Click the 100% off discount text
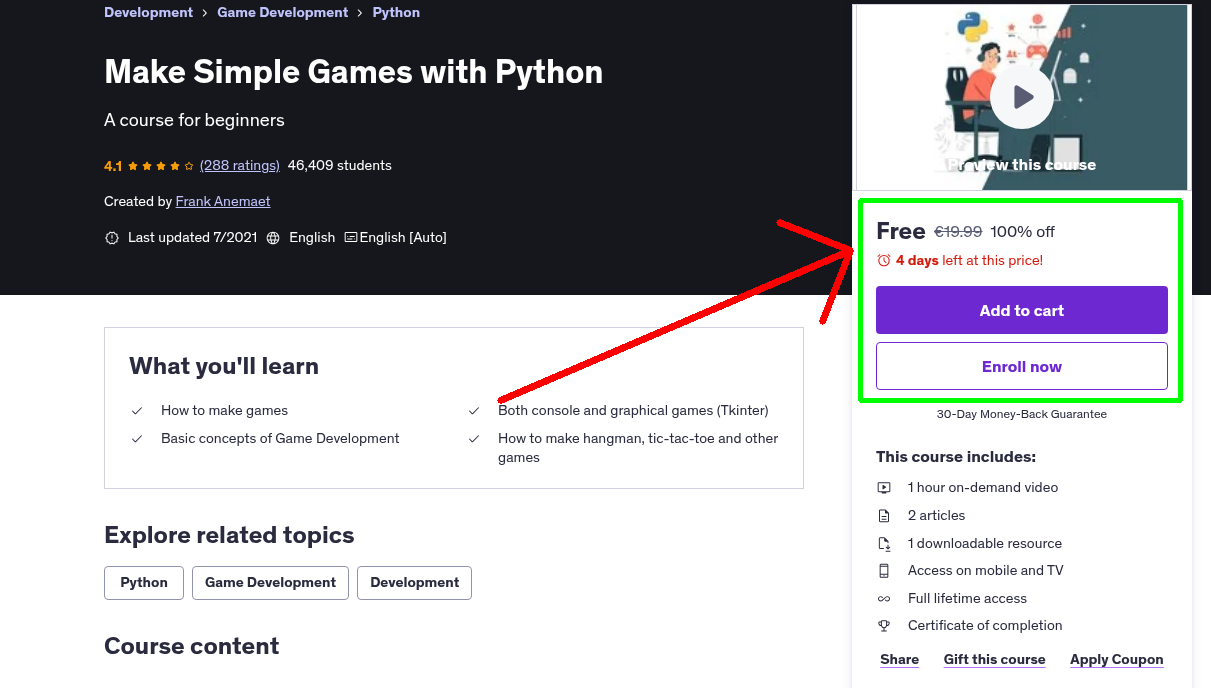Image resolution: width=1211 pixels, height=688 pixels. coord(1023,232)
